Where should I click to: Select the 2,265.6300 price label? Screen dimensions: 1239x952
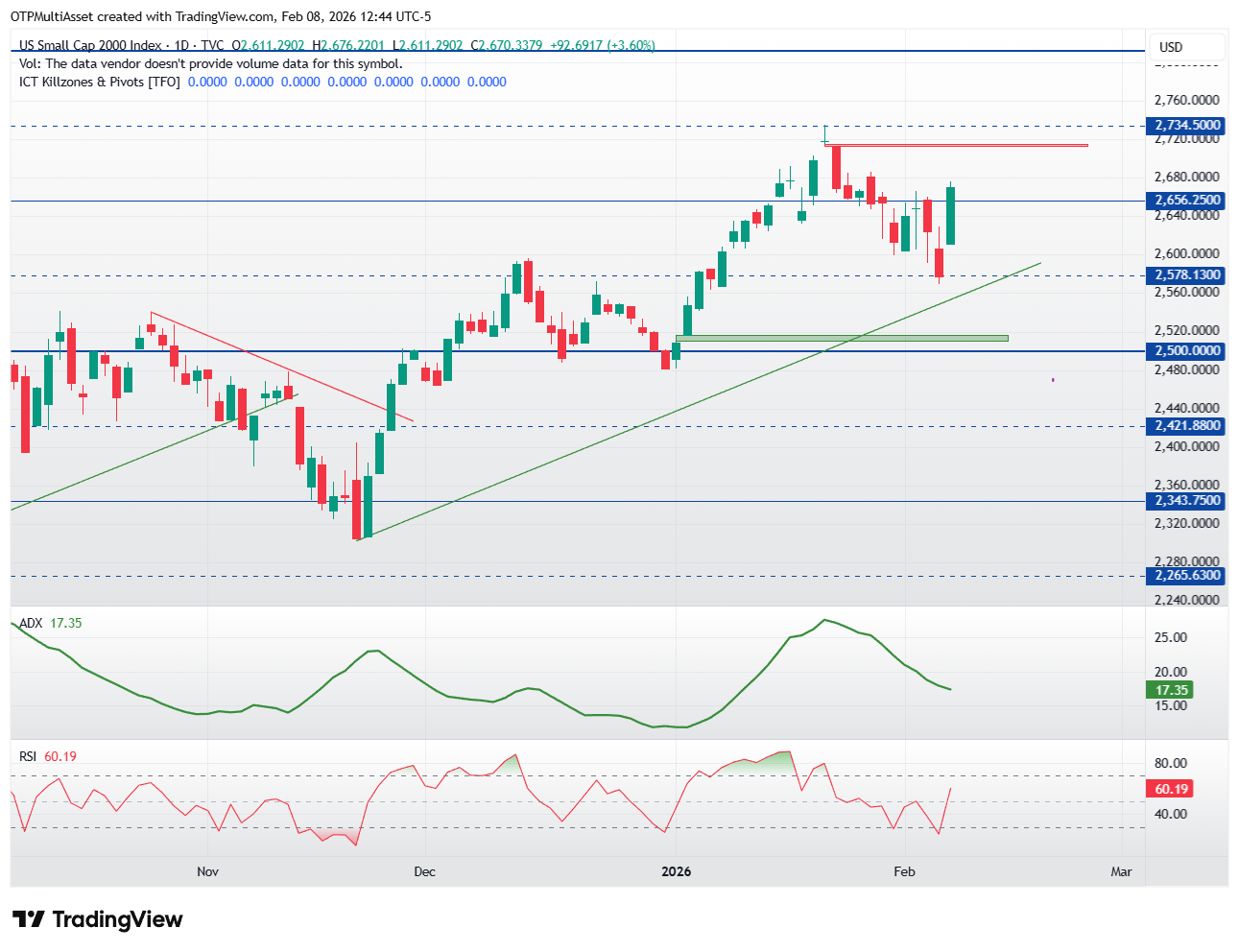coord(1187,576)
